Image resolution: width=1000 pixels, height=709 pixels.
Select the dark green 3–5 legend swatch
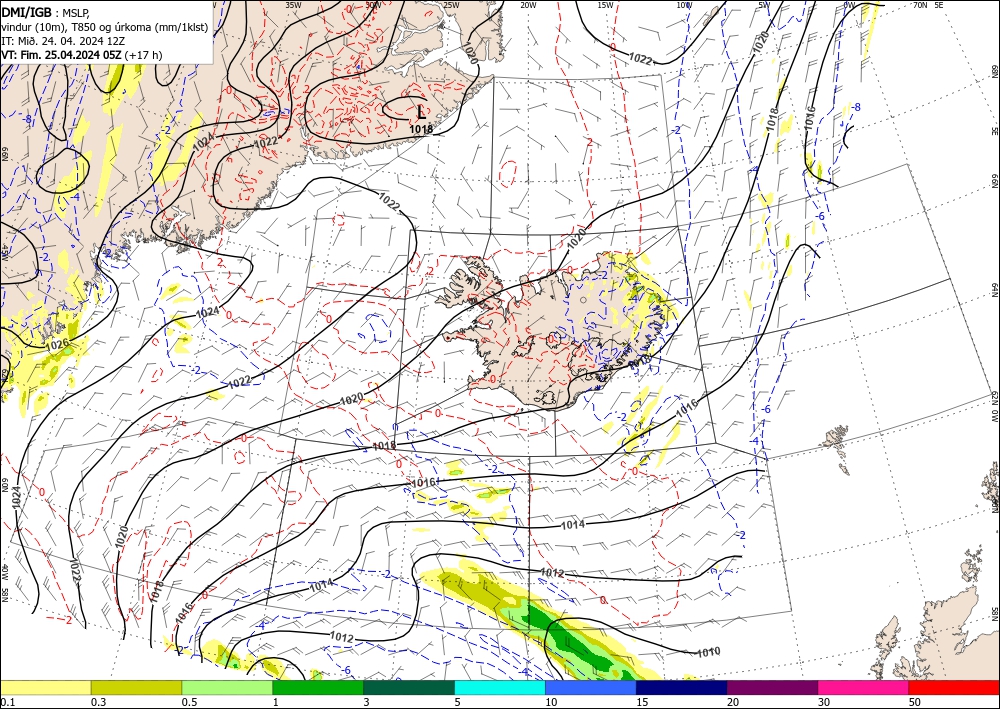tap(409, 687)
